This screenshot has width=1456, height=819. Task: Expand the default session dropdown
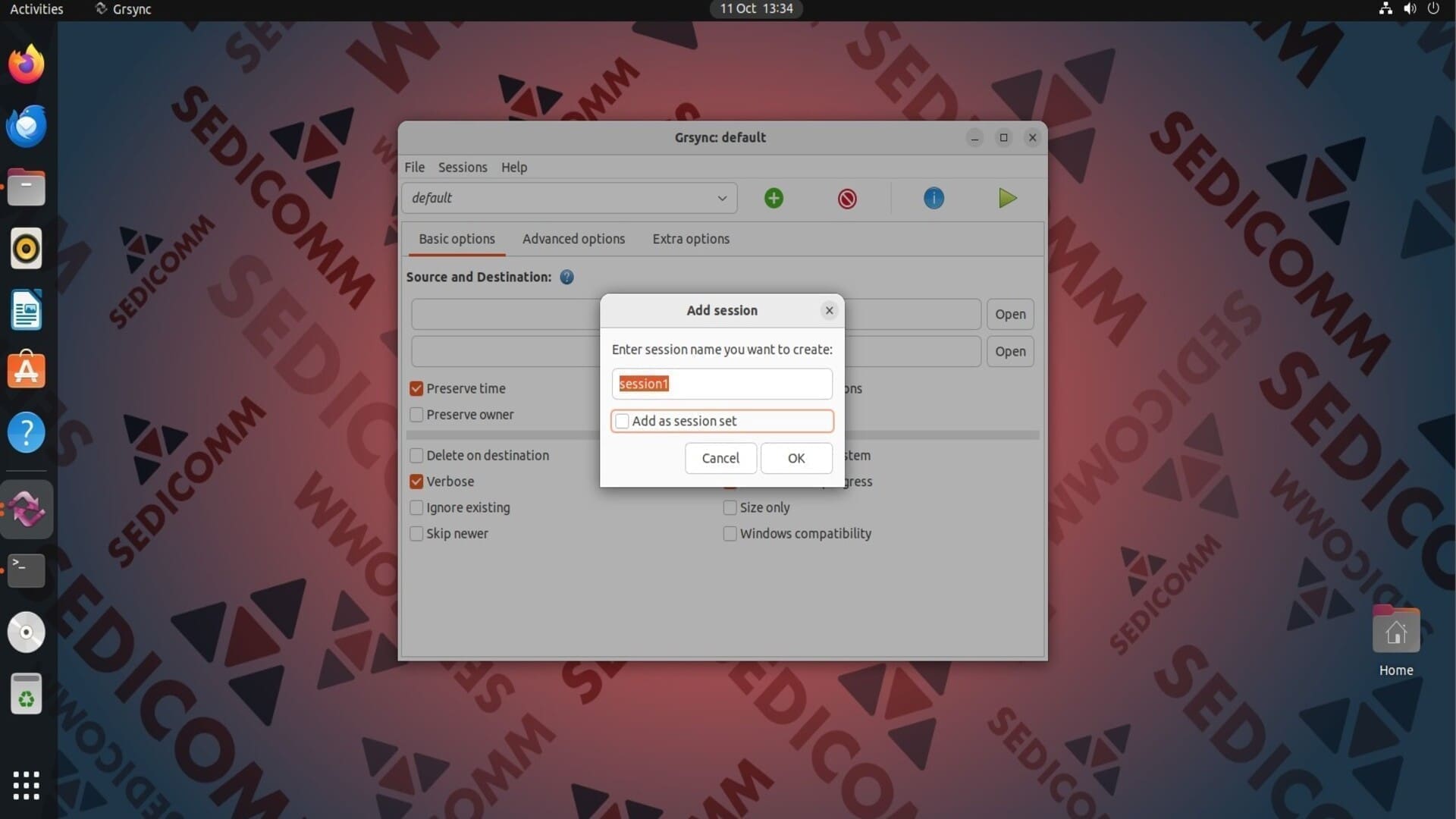[x=721, y=199]
